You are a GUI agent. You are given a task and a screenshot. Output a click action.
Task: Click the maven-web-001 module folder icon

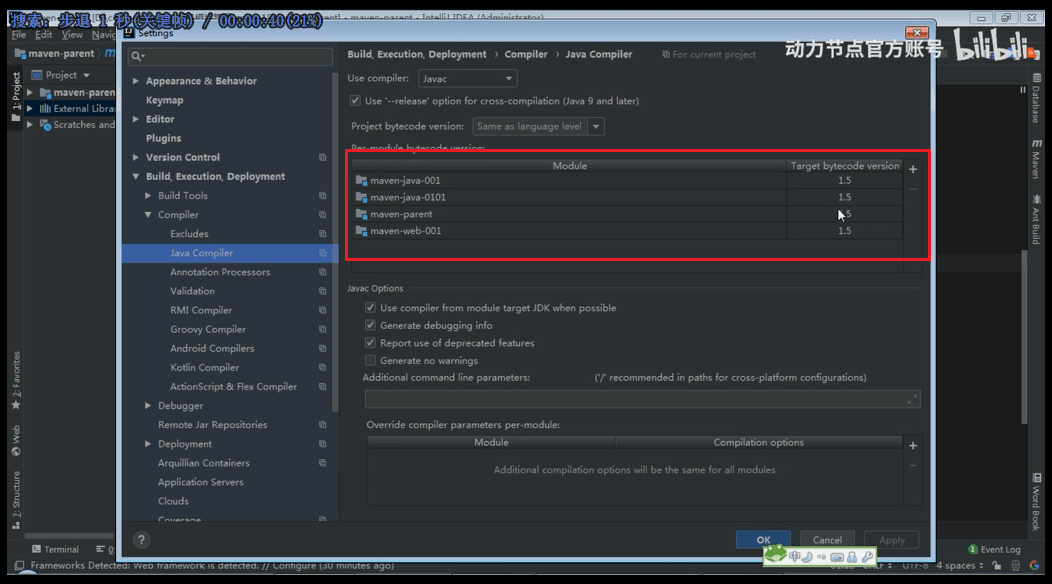[361, 231]
